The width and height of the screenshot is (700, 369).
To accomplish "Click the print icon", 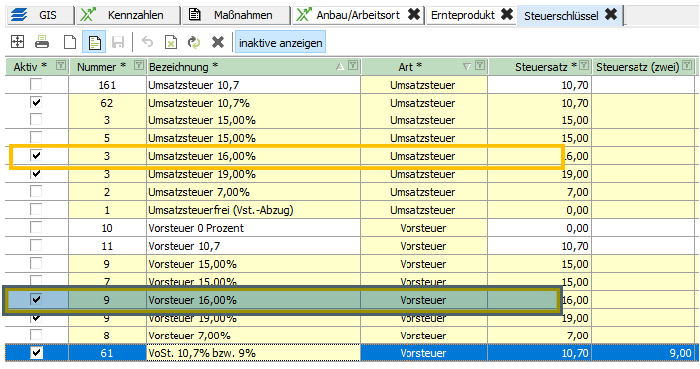I will point(42,42).
